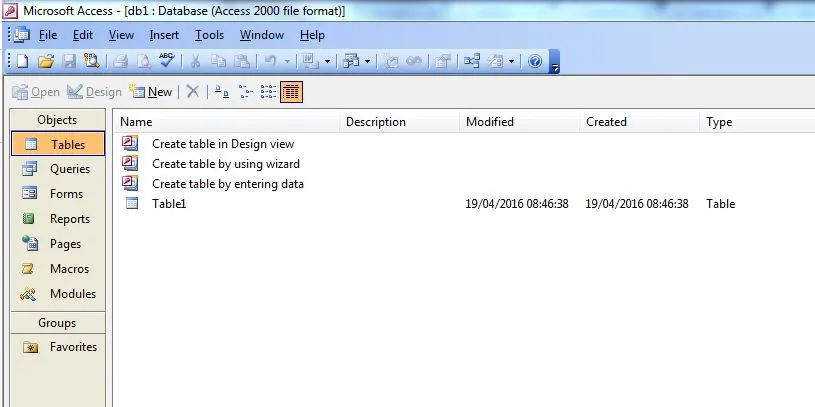Open the Tools menu
815x407 pixels.
click(x=209, y=35)
